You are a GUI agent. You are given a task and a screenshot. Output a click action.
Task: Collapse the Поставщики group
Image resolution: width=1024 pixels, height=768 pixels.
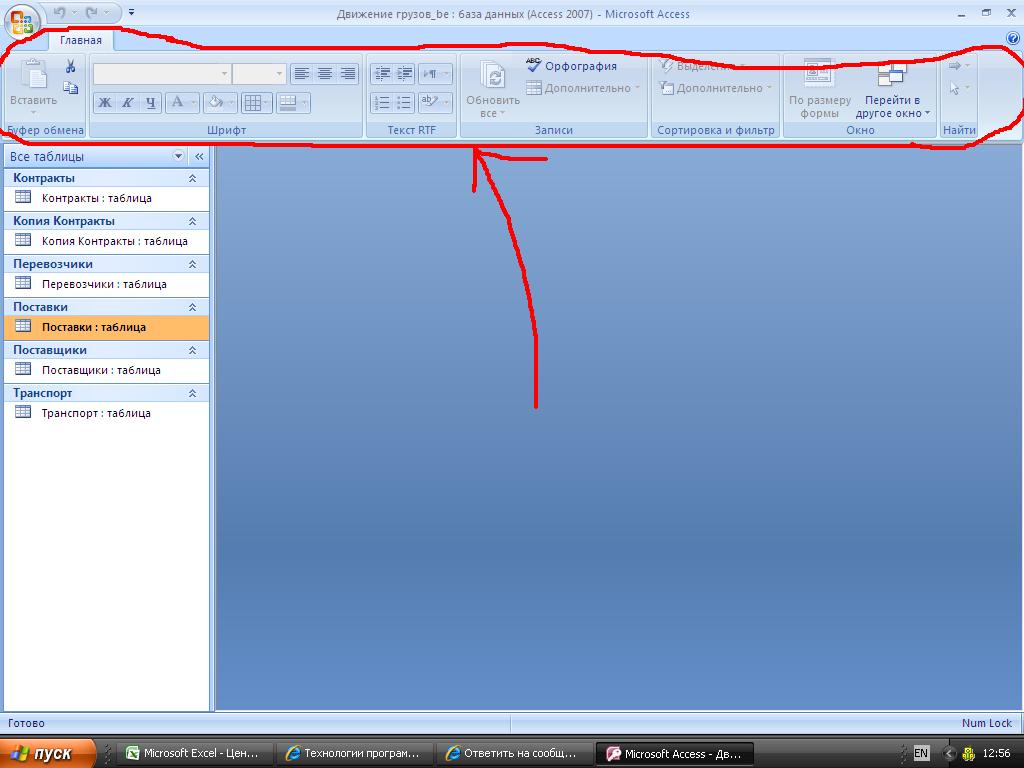tap(192, 350)
